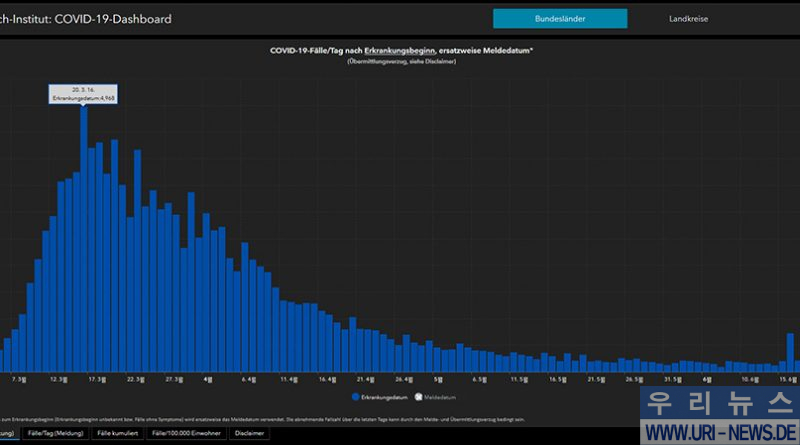This screenshot has height=445, width=800.
Task: Click the 27.3 axis date label
Action: tap(174, 380)
